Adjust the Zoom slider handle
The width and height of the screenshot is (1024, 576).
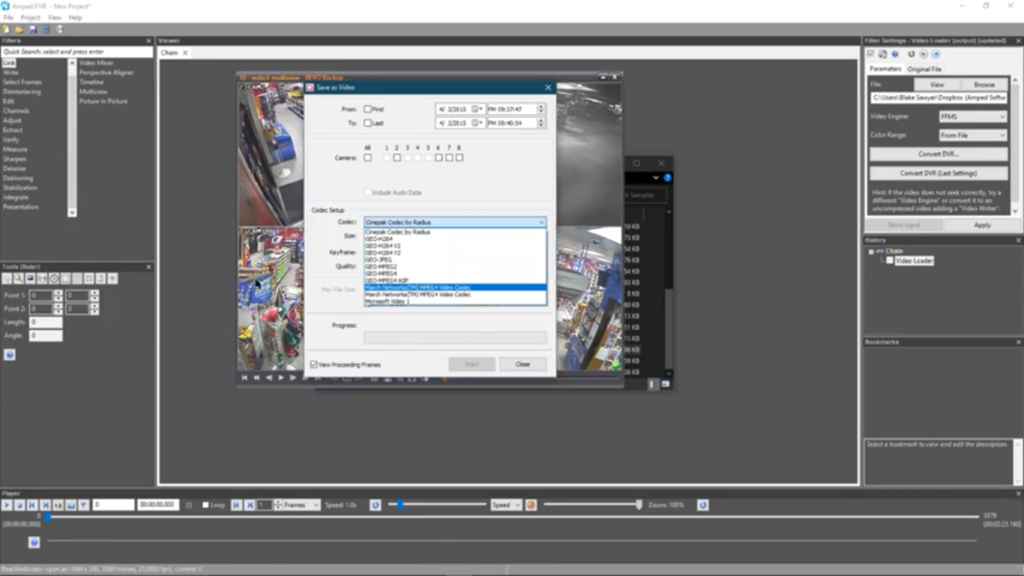pos(639,504)
